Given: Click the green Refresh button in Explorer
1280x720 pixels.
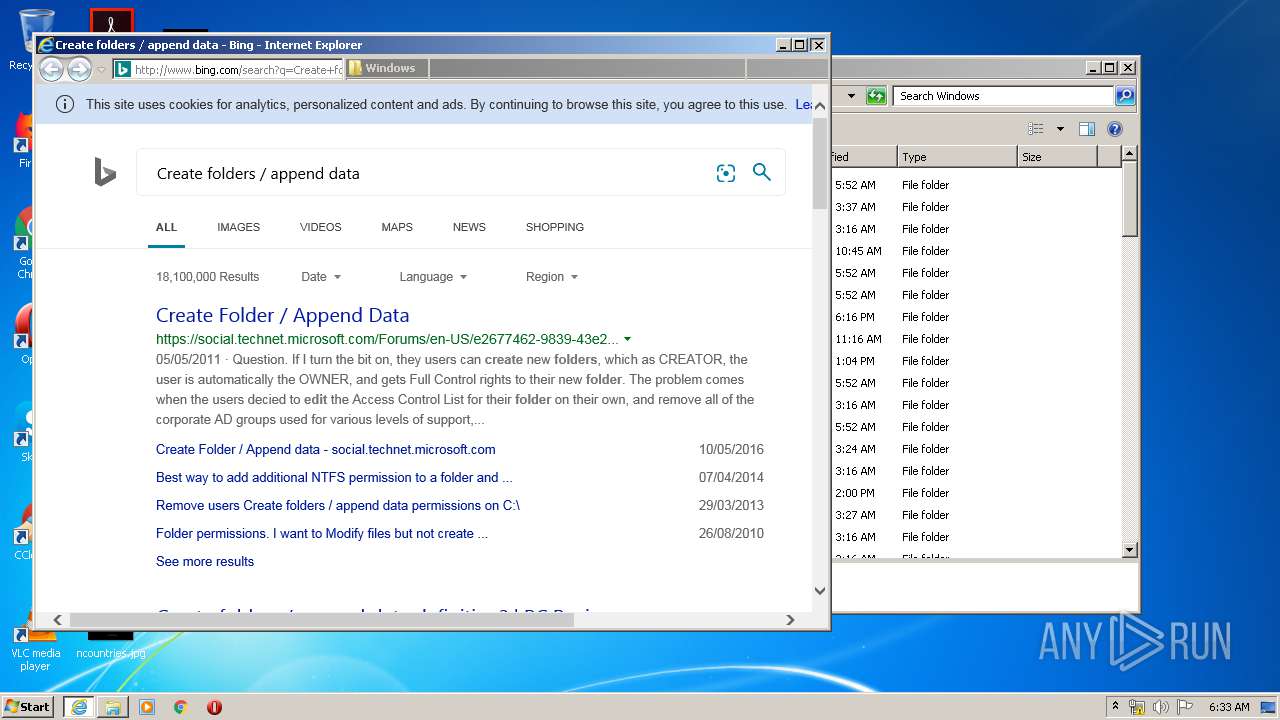Looking at the screenshot, I should click(876, 96).
